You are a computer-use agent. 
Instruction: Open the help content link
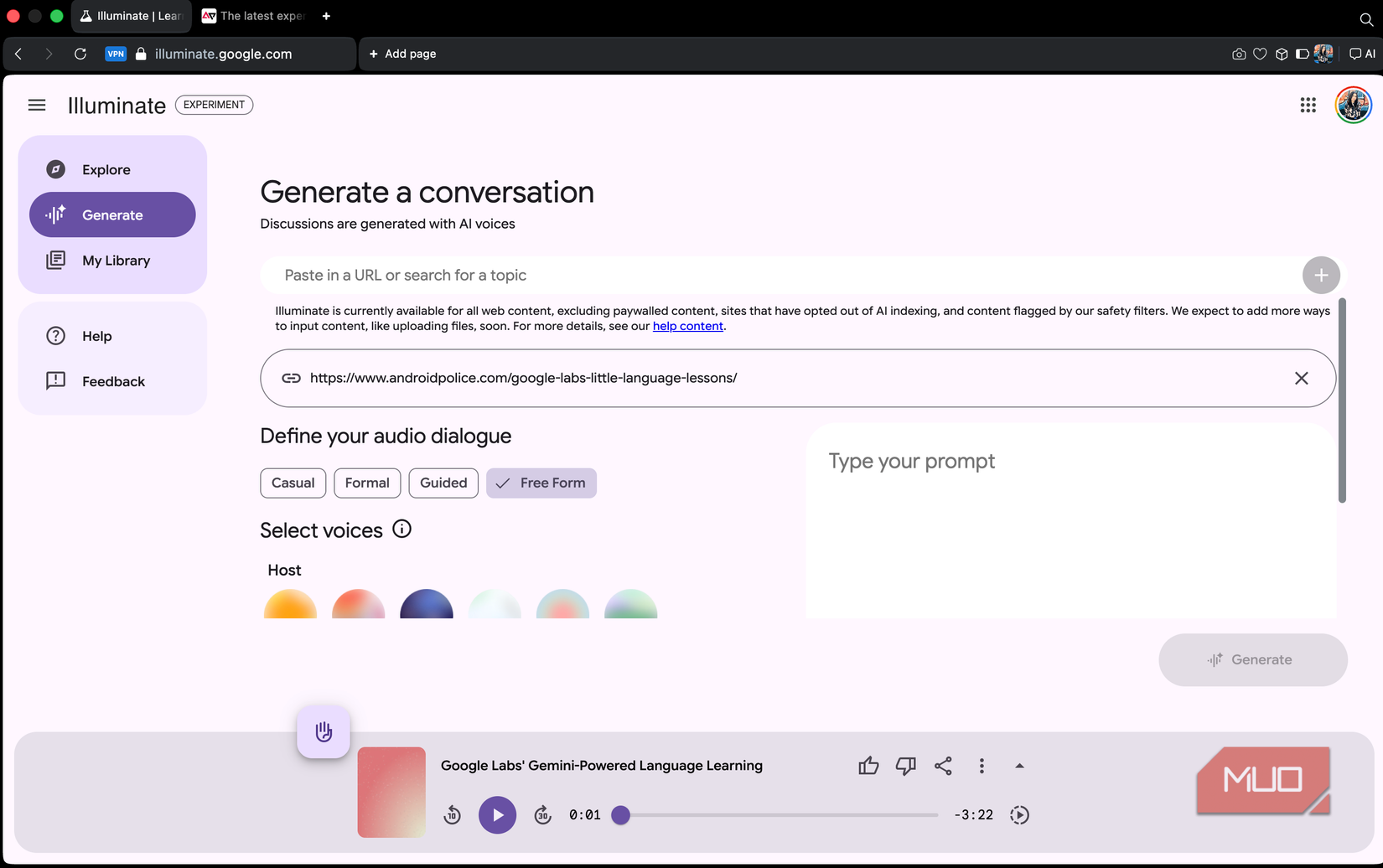[x=687, y=326]
